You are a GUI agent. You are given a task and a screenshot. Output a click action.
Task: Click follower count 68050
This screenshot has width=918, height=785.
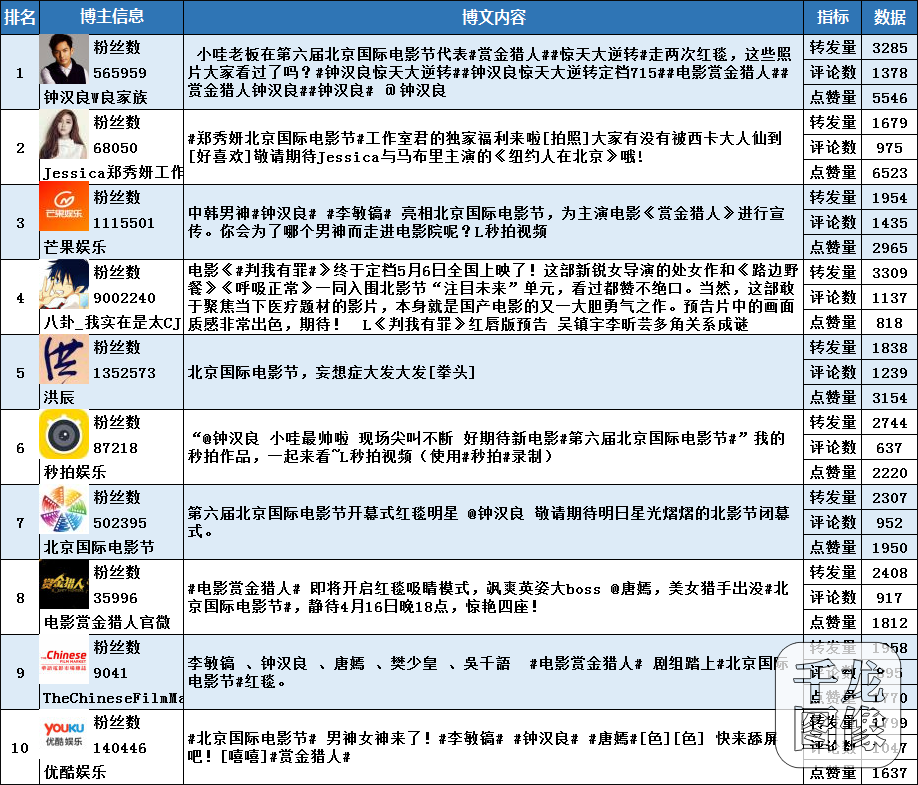pyautogui.click(x=115, y=148)
